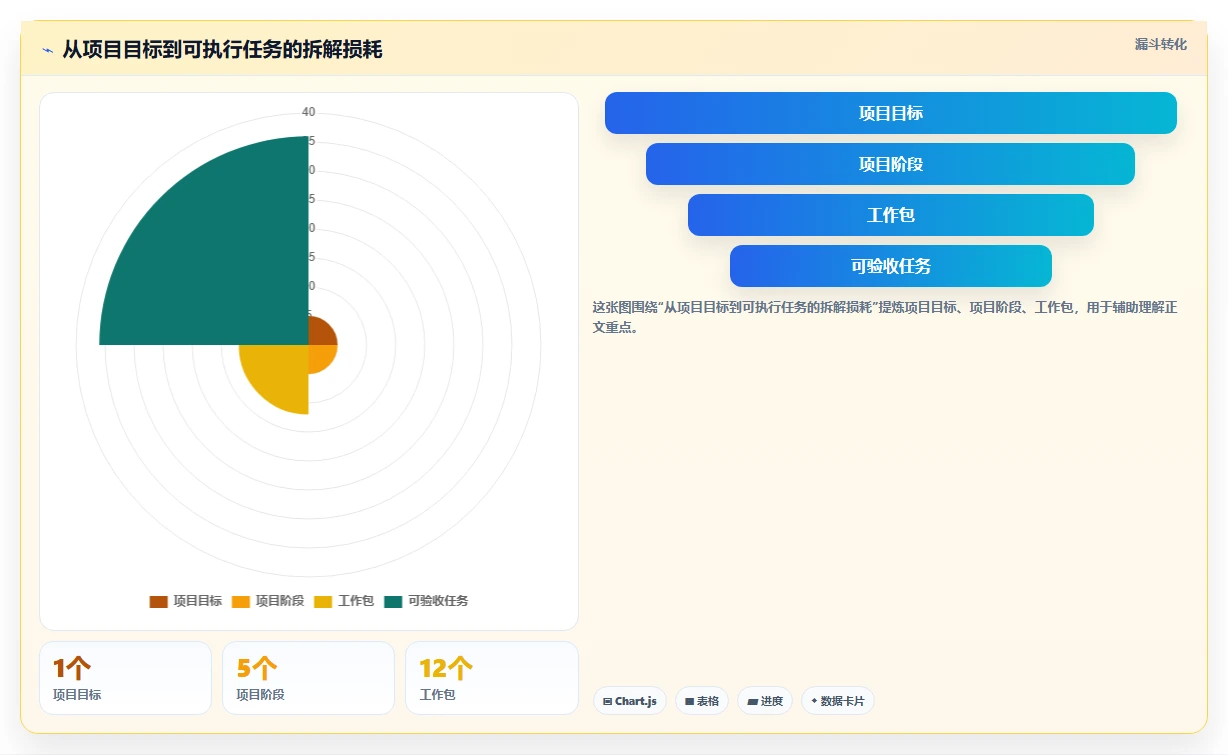Select the 进度 tag chip
This screenshot has height=755, width=1228.
[765, 701]
